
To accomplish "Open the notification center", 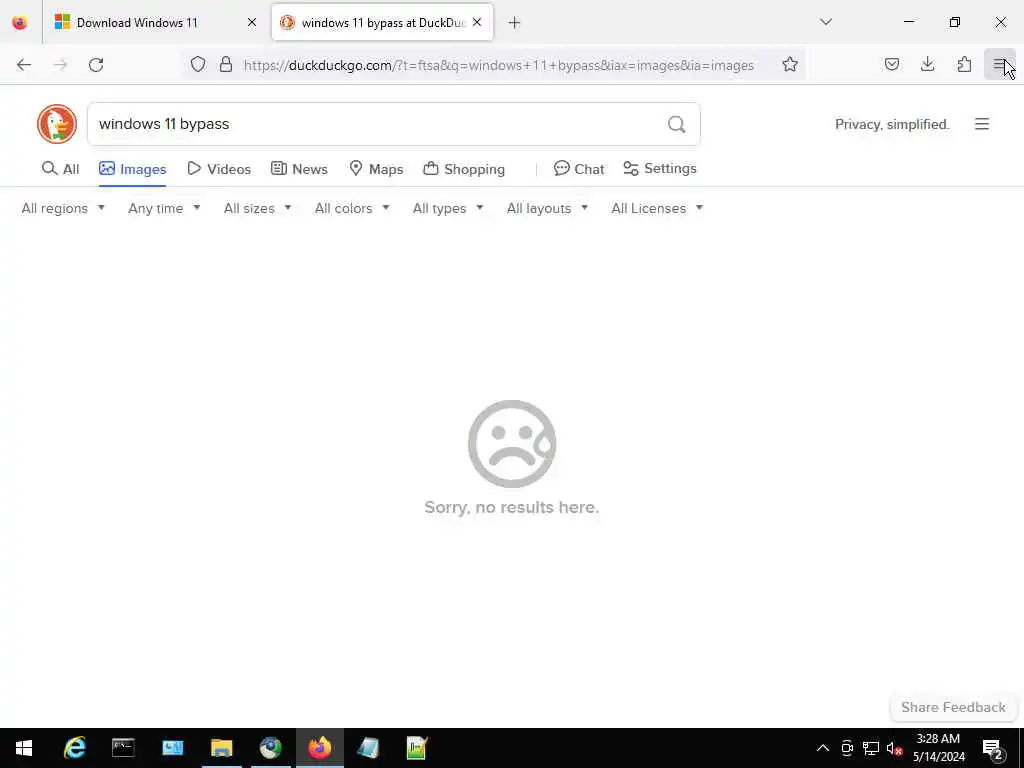I will [x=993, y=748].
